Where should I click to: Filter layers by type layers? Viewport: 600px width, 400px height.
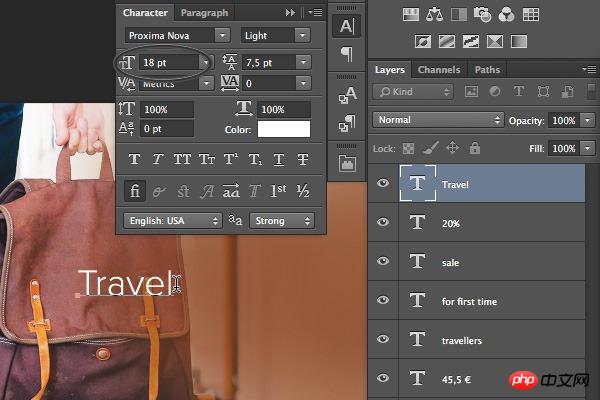518,91
